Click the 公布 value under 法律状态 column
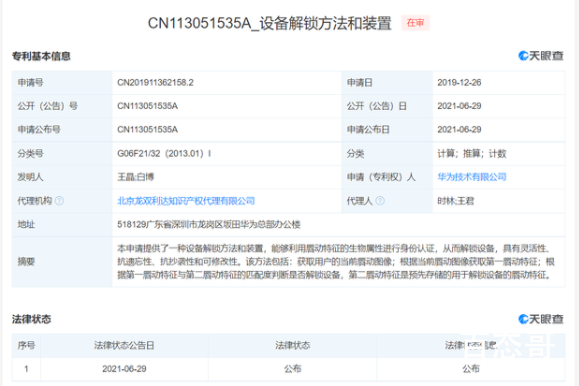579x386 pixels. (x=292, y=369)
